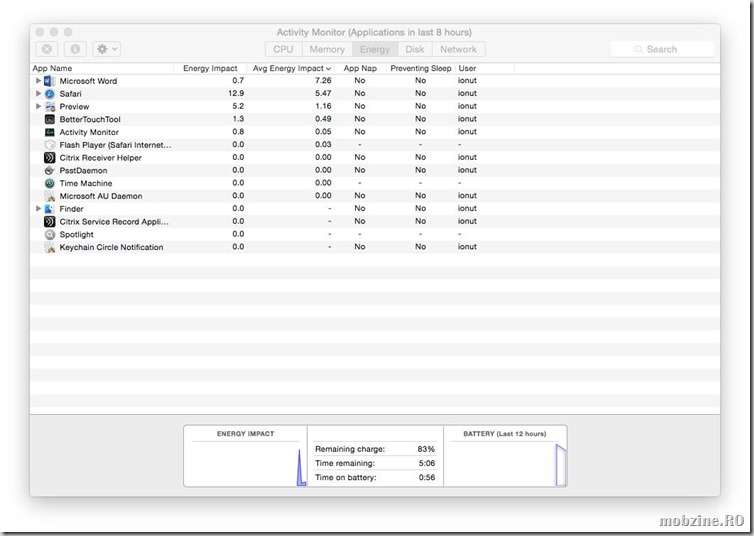754x536 pixels.
Task: Click the 7.26 average energy value
Action: 323,80
